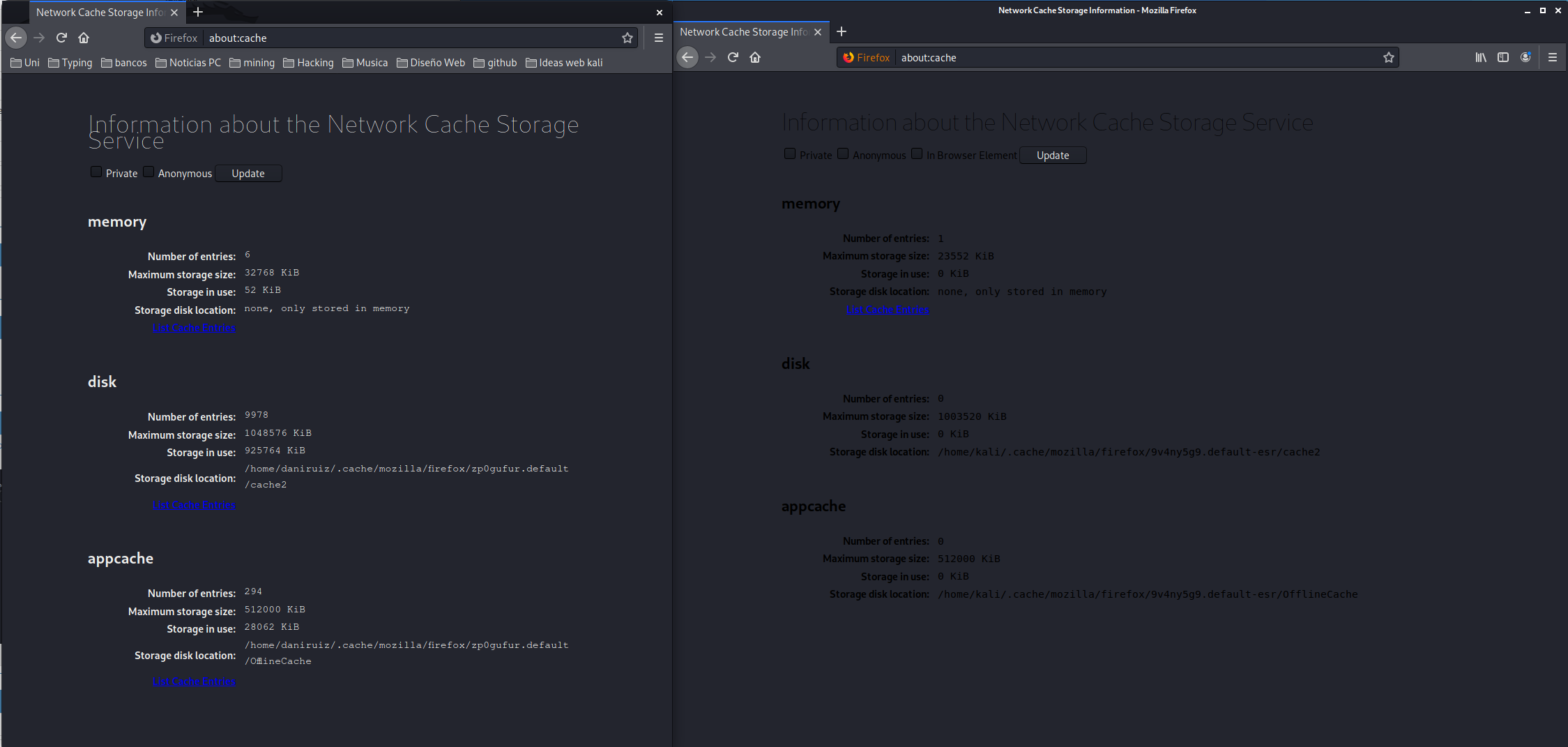Open the Hacking bookmarks folder
Screen dimensions: 1568x747
308,63
